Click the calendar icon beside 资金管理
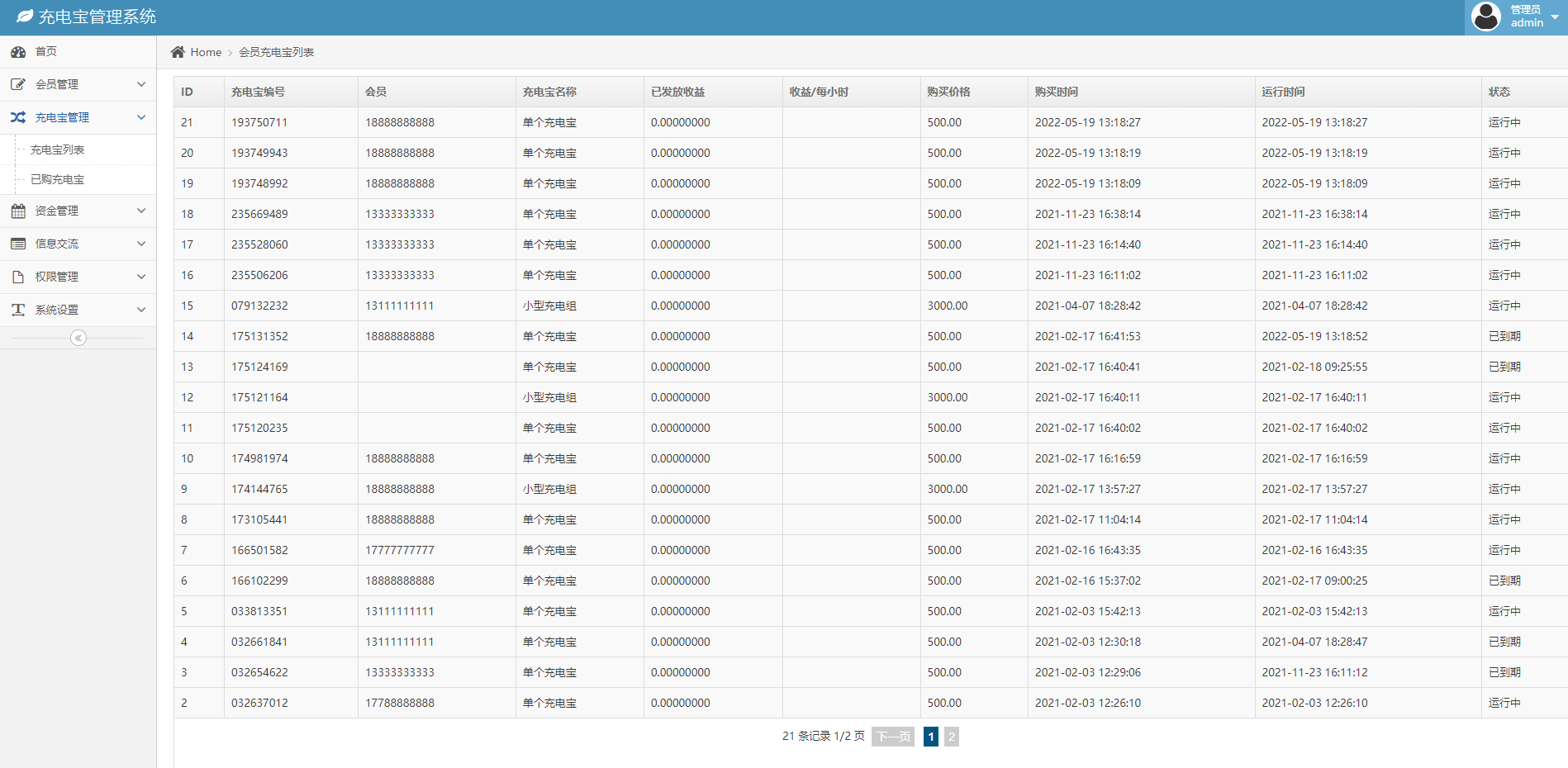The image size is (1568, 768). click(18, 211)
